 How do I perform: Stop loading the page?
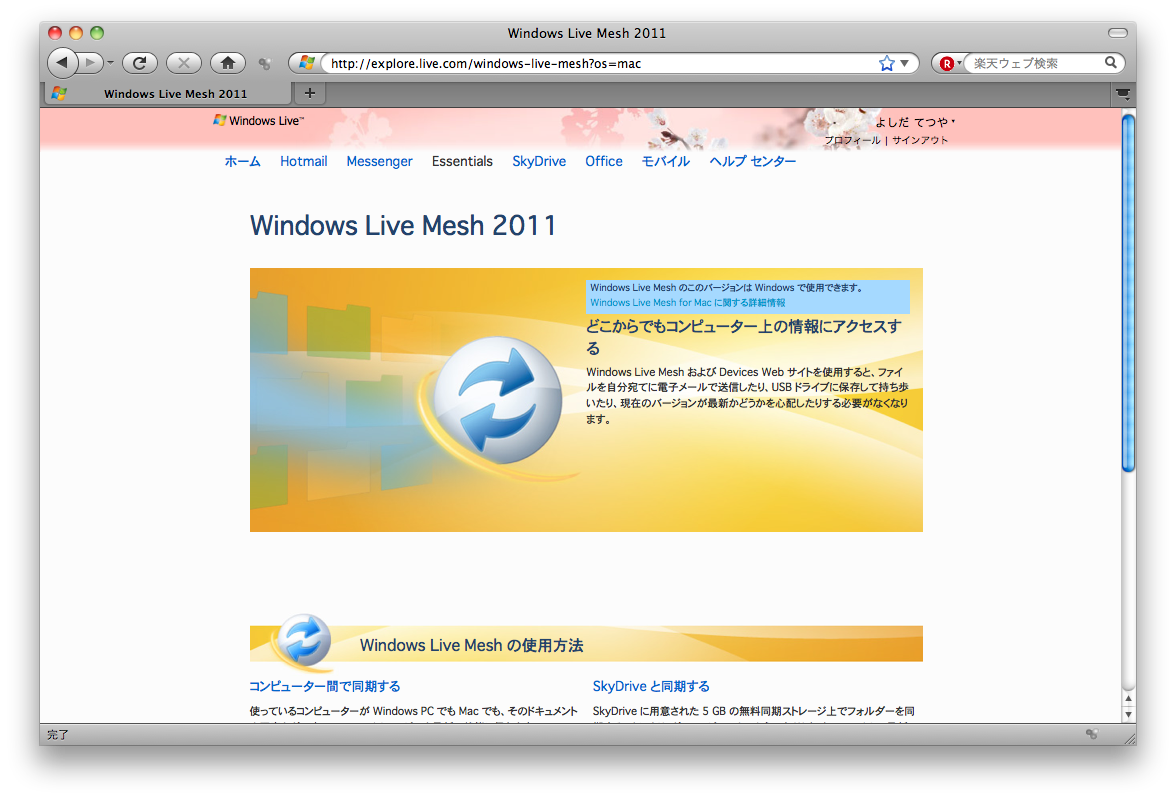coord(184,63)
